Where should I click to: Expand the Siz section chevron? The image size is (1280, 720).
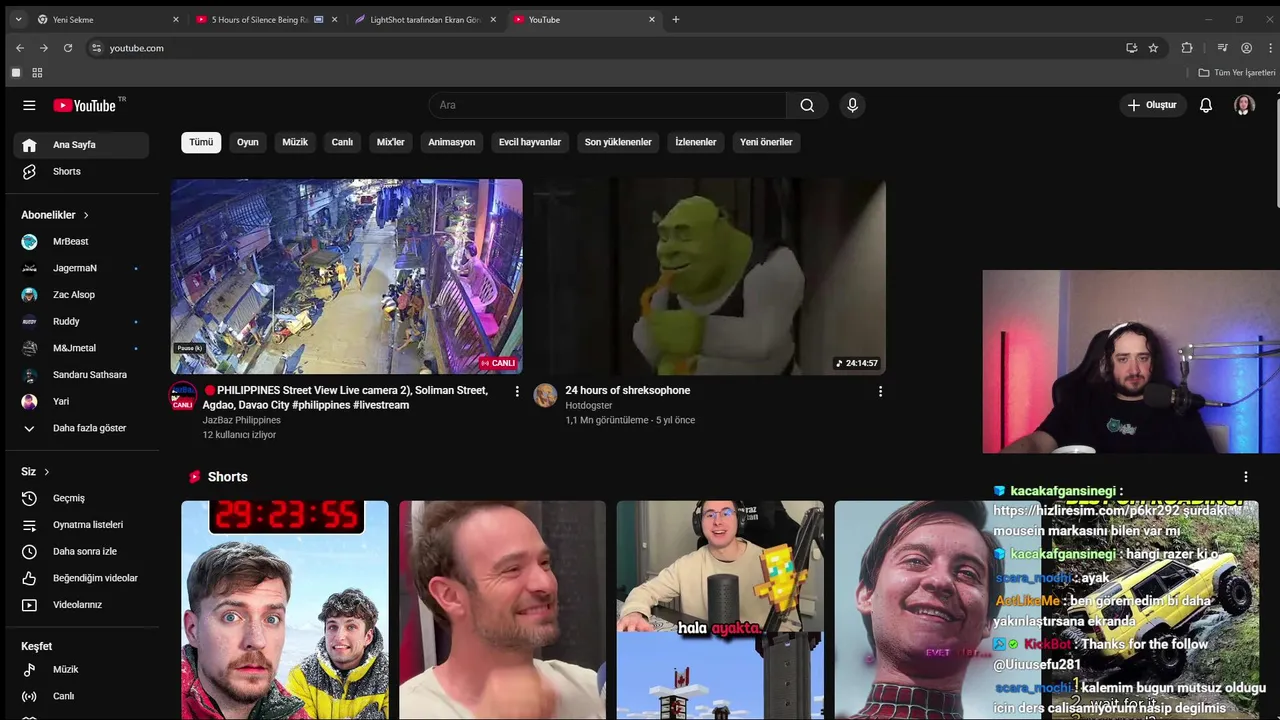[46, 472]
